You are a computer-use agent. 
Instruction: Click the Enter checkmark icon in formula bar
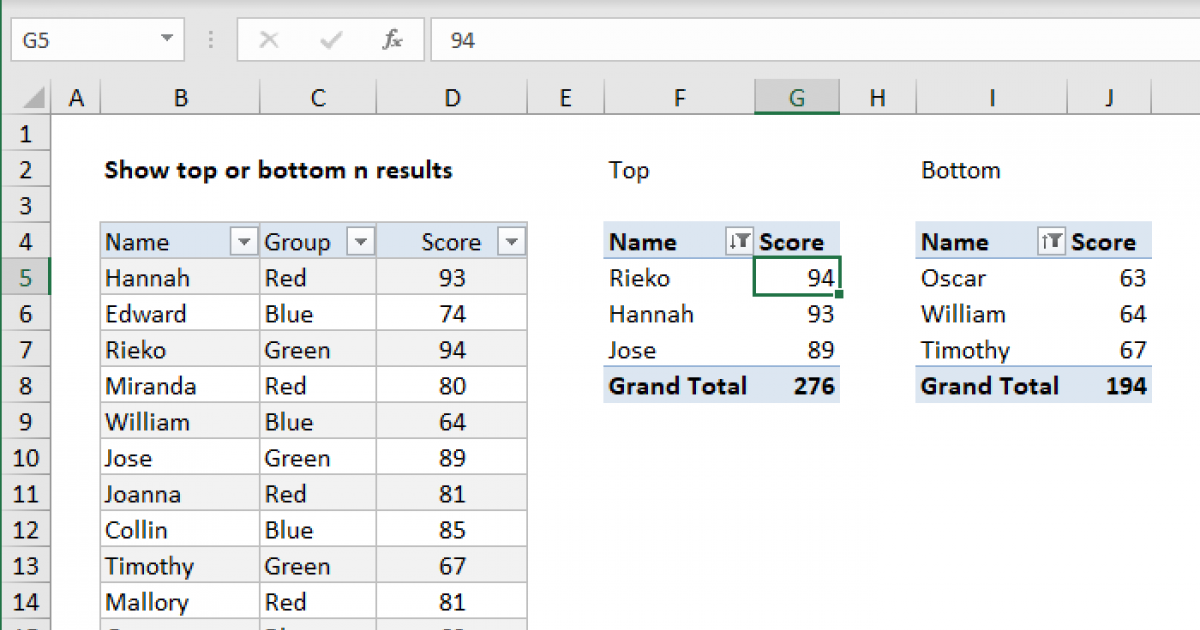point(330,40)
